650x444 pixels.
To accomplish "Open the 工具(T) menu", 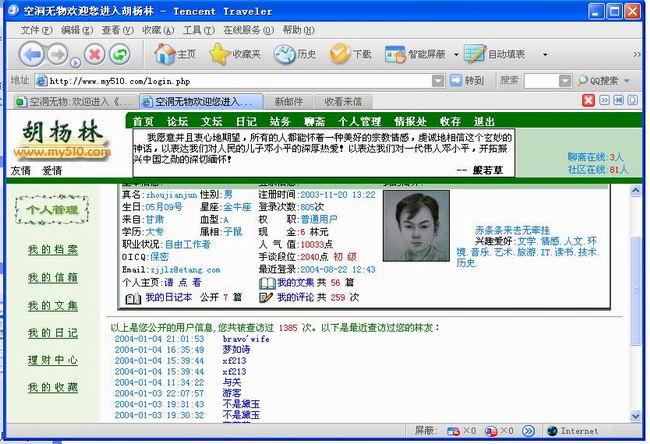I will tap(198, 30).
